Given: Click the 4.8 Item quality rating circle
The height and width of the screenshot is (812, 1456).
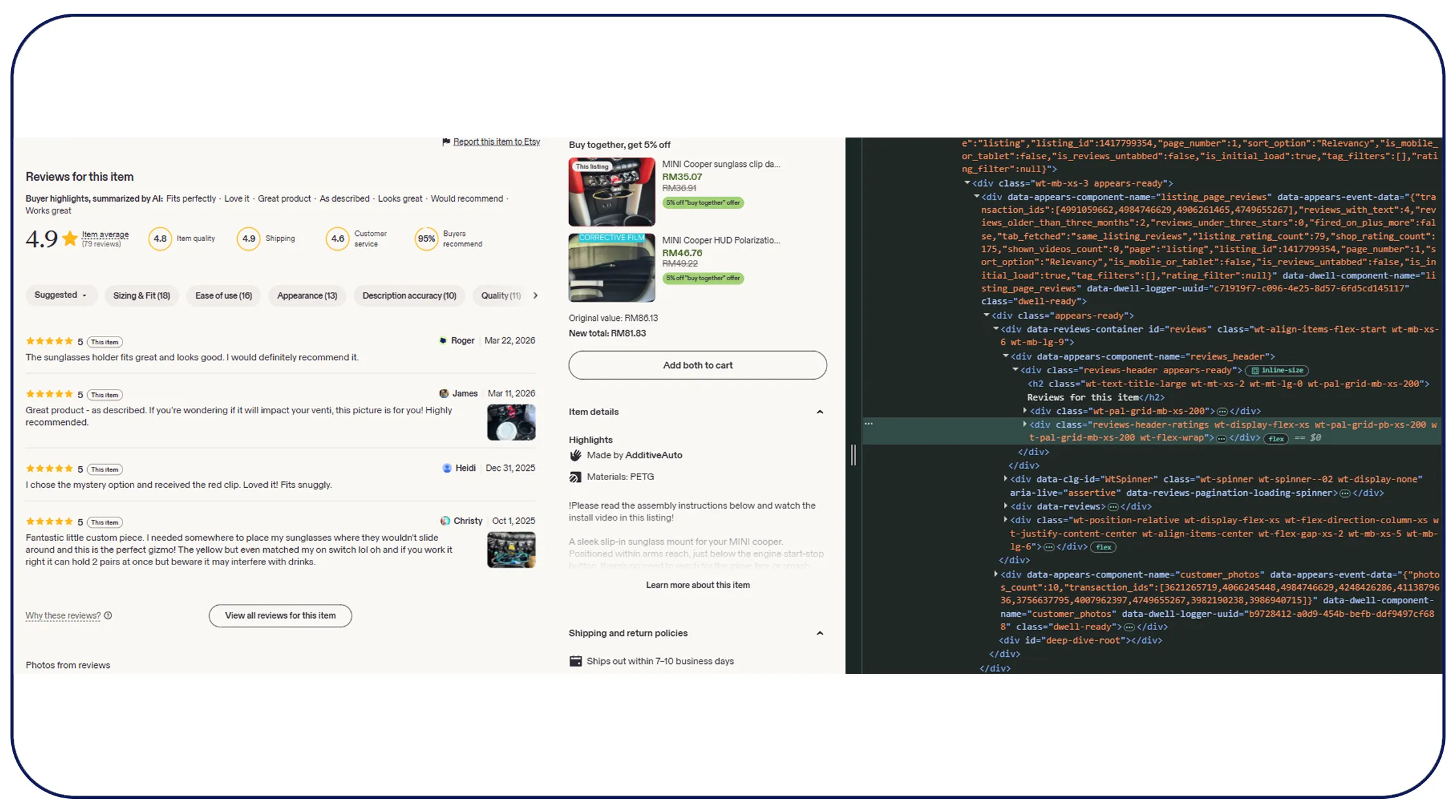Looking at the screenshot, I should [x=160, y=239].
